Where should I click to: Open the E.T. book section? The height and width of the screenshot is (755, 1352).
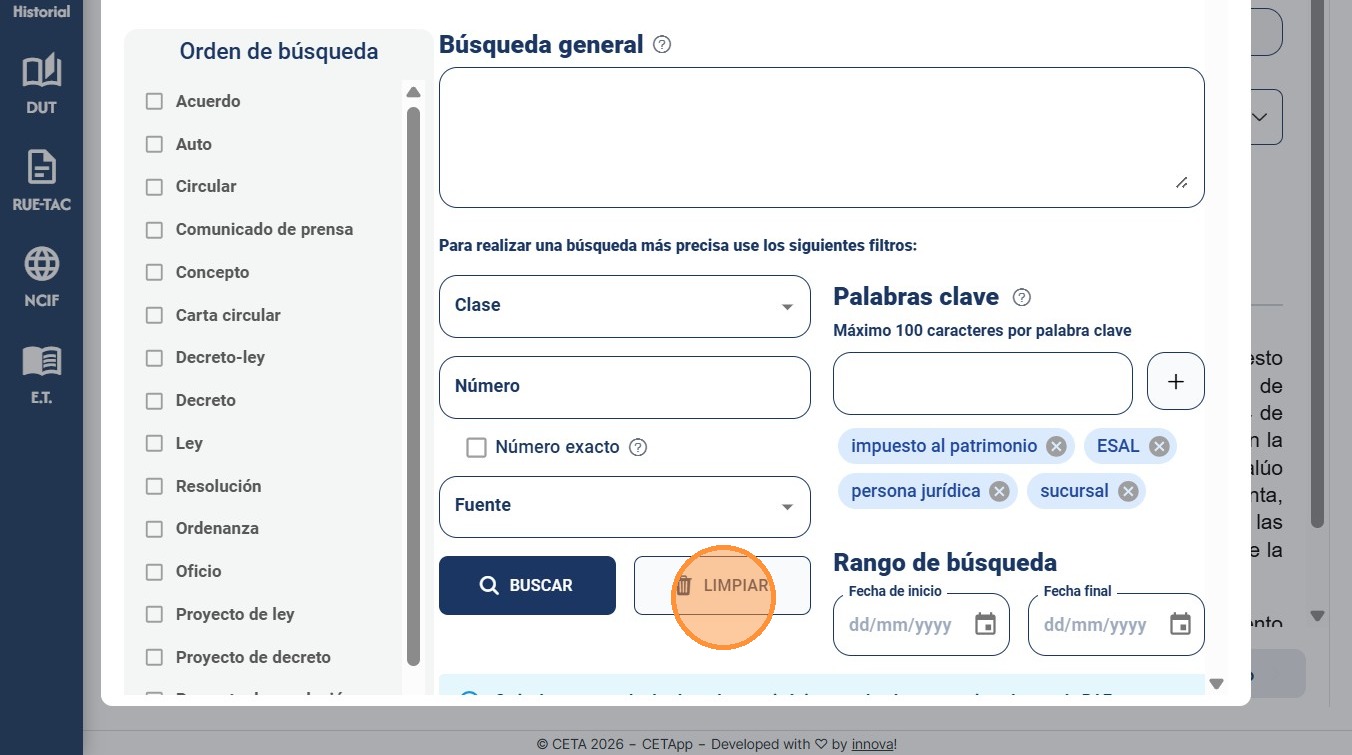click(x=41, y=374)
